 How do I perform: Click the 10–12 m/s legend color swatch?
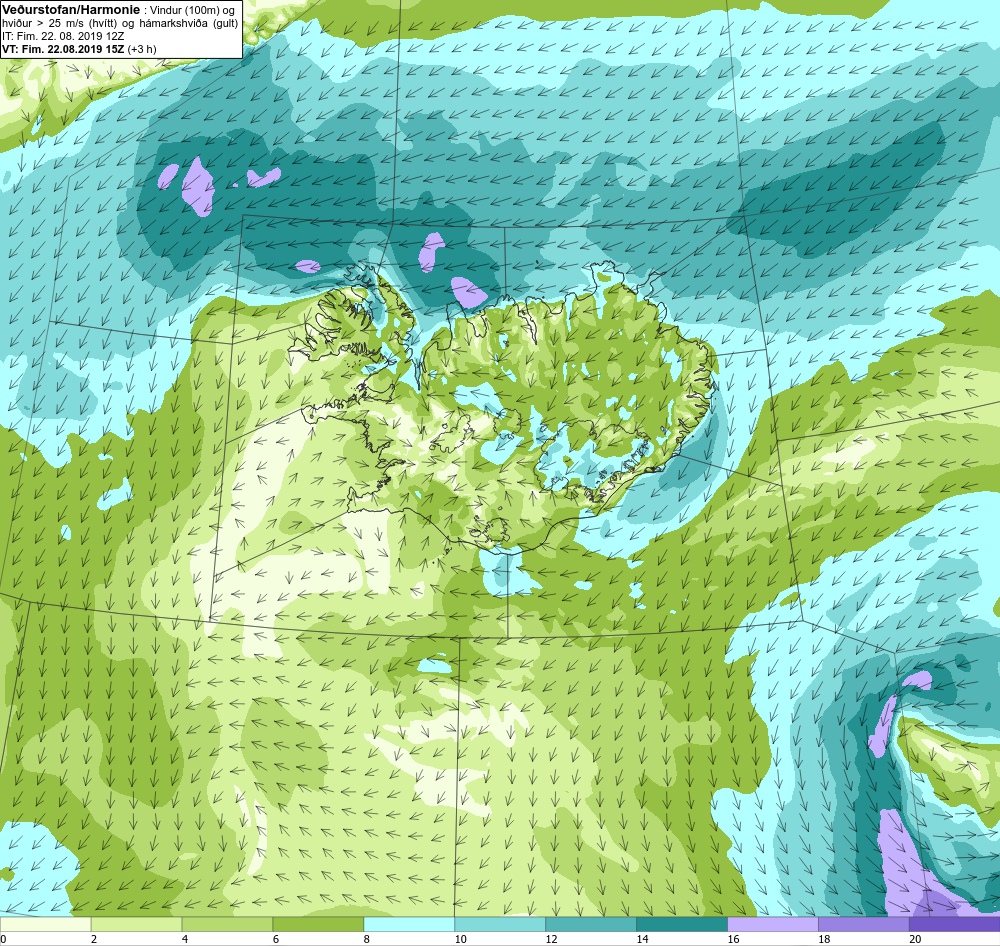[x=500, y=924]
